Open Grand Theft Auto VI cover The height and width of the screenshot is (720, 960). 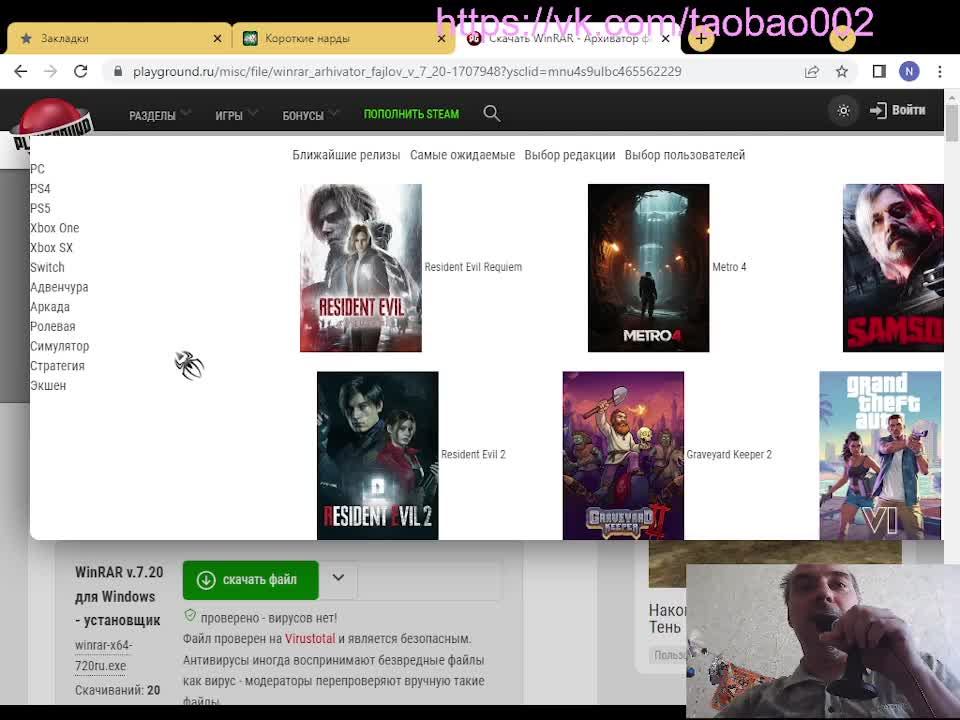click(x=880, y=456)
